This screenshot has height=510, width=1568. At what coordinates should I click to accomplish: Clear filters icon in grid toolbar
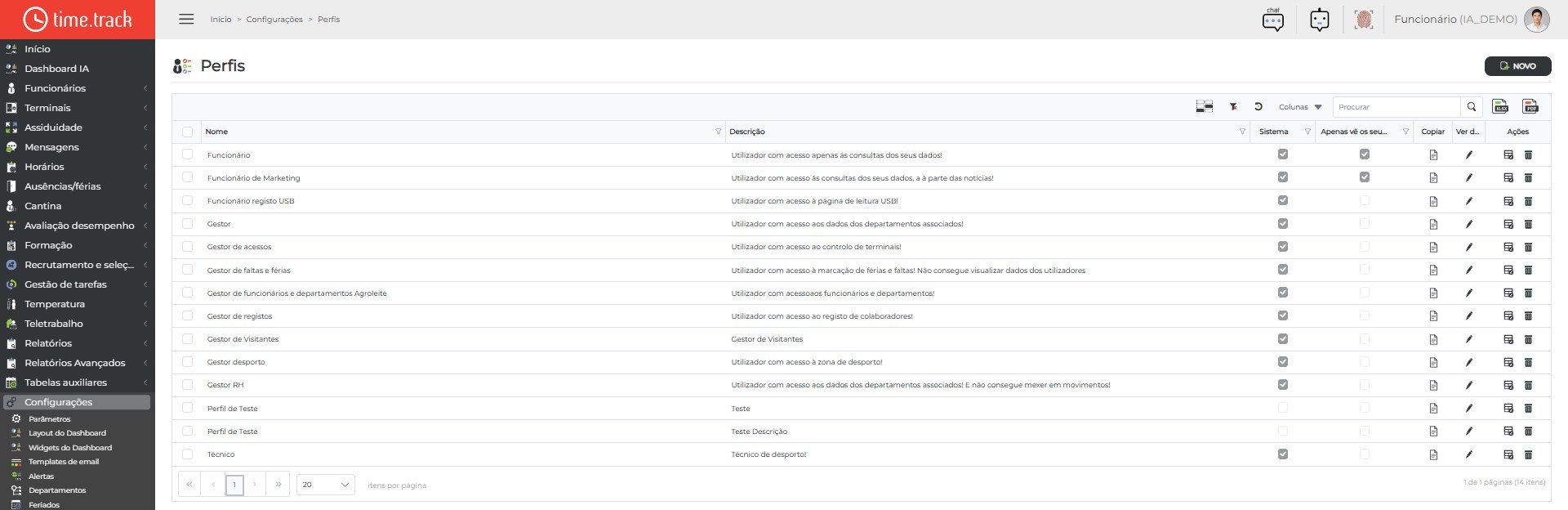pos(1233,106)
